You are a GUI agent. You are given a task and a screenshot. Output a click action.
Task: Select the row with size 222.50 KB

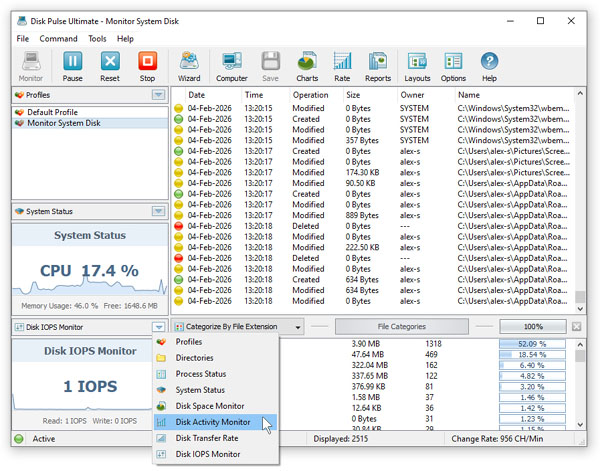(x=372, y=248)
